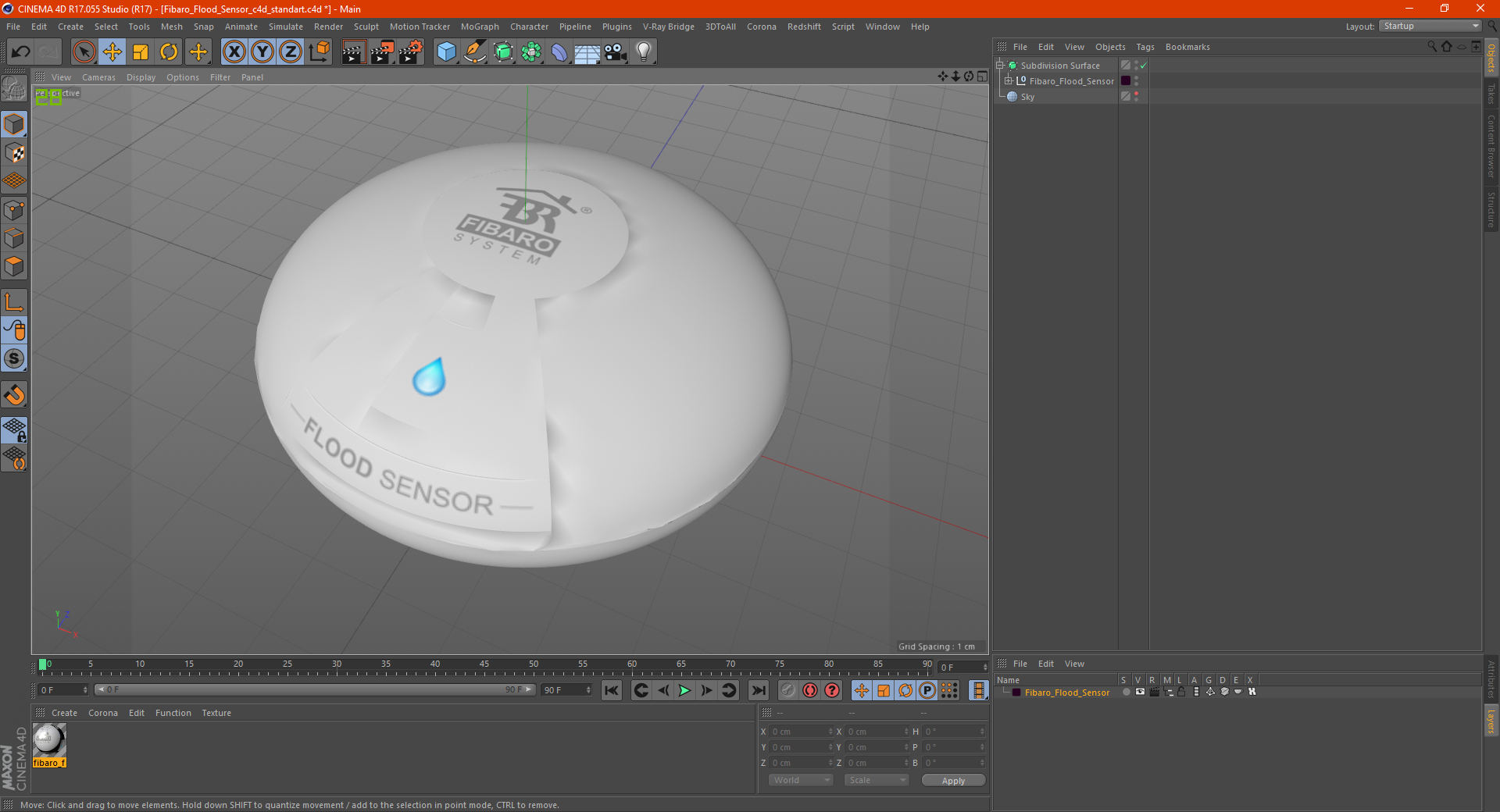Select the Sky object
Screen dimensions: 1500x812
1027,97
